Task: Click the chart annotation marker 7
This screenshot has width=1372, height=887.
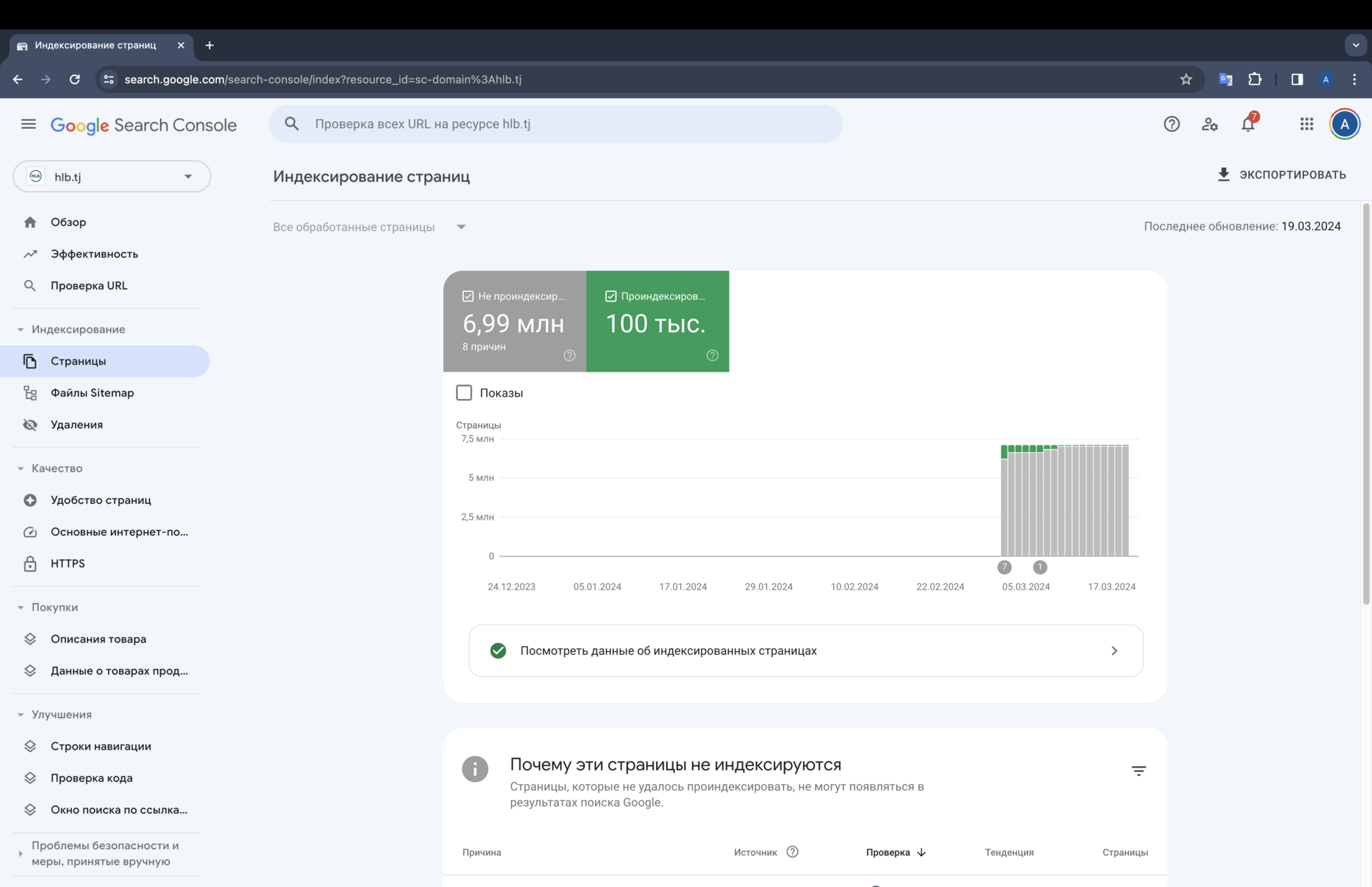Action: [x=1004, y=567]
